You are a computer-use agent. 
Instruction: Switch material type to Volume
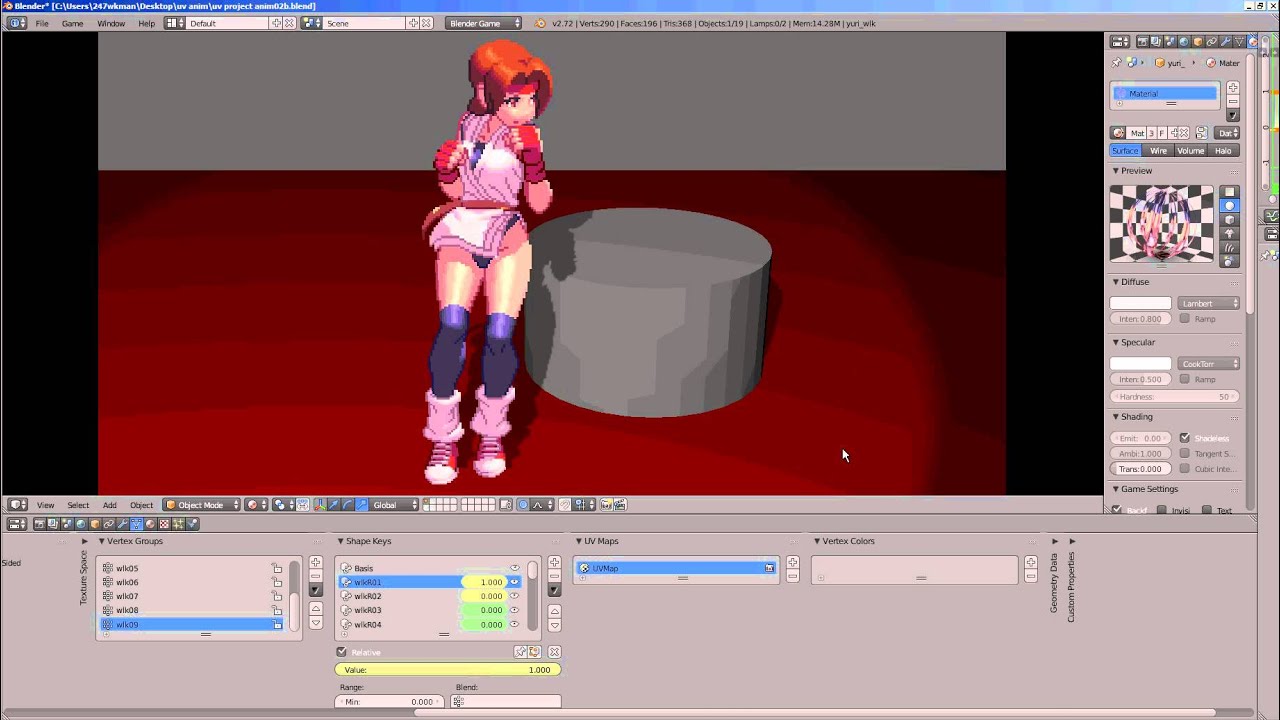coord(1190,150)
